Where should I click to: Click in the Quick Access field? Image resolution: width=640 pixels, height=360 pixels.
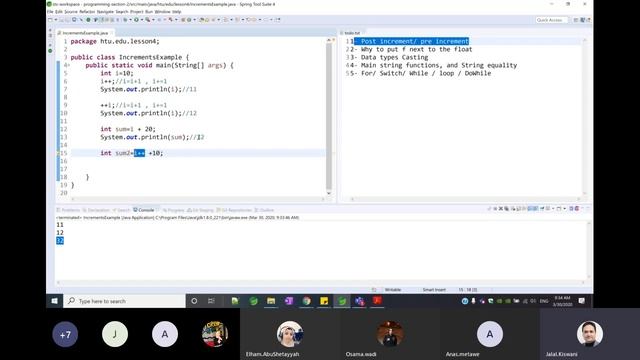tap(551, 20)
